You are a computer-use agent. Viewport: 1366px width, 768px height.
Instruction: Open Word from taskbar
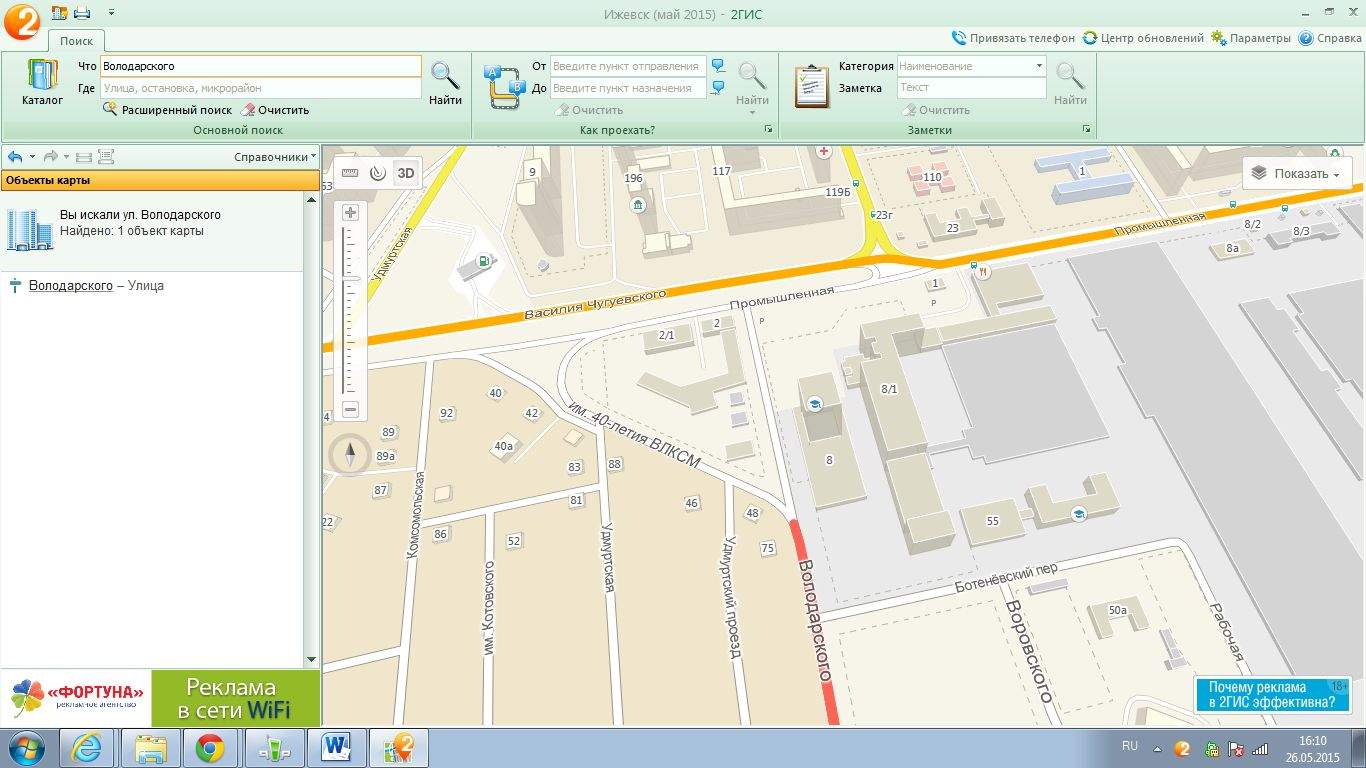(334, 748)
